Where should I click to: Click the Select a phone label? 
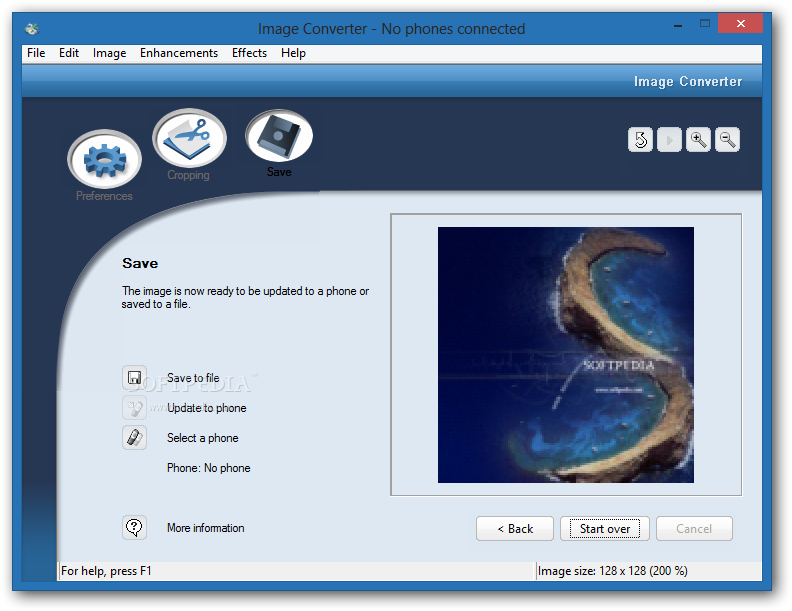tap(203, 438)
